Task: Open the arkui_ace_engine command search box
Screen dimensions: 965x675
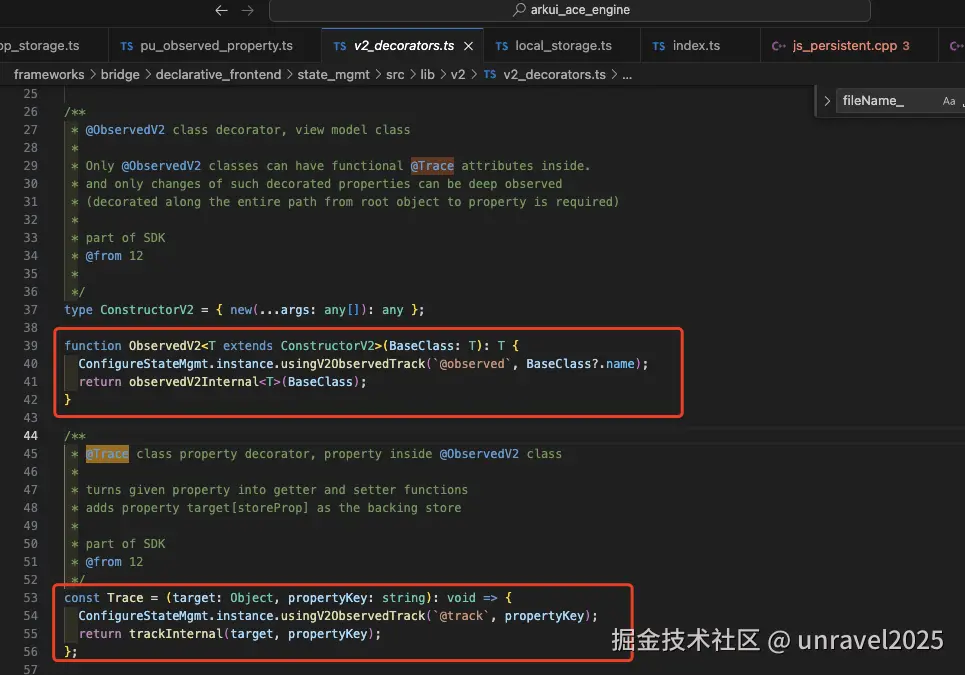Action: [x=570, y=10]
